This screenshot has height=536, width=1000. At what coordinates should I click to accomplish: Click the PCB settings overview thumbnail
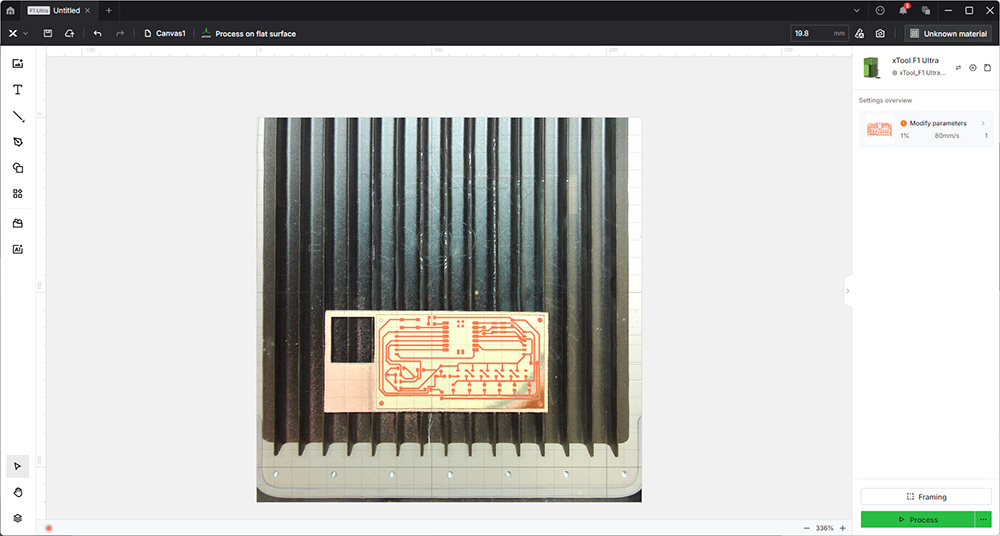pos(879,130)
